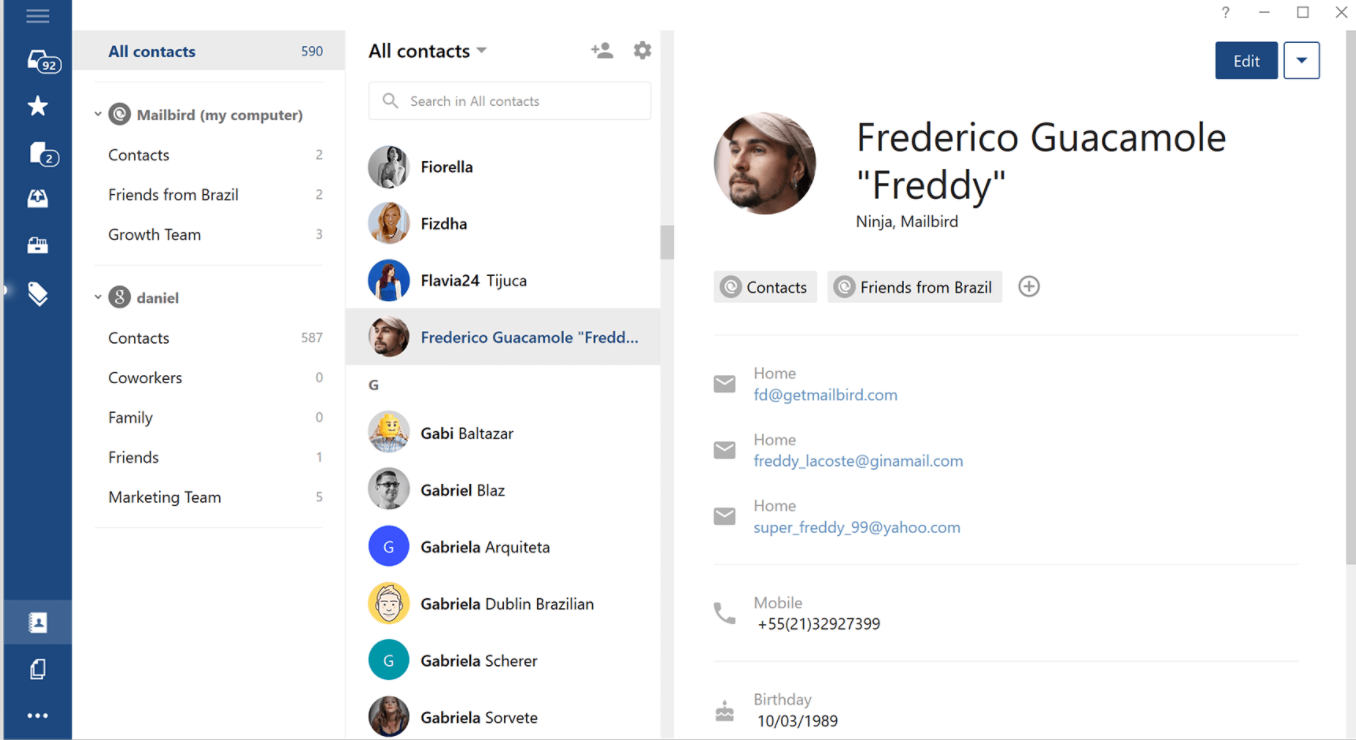The height and width of the screenshot is (740, 1356).
Task: Open contact list settings gear
Action: point(642,51)
